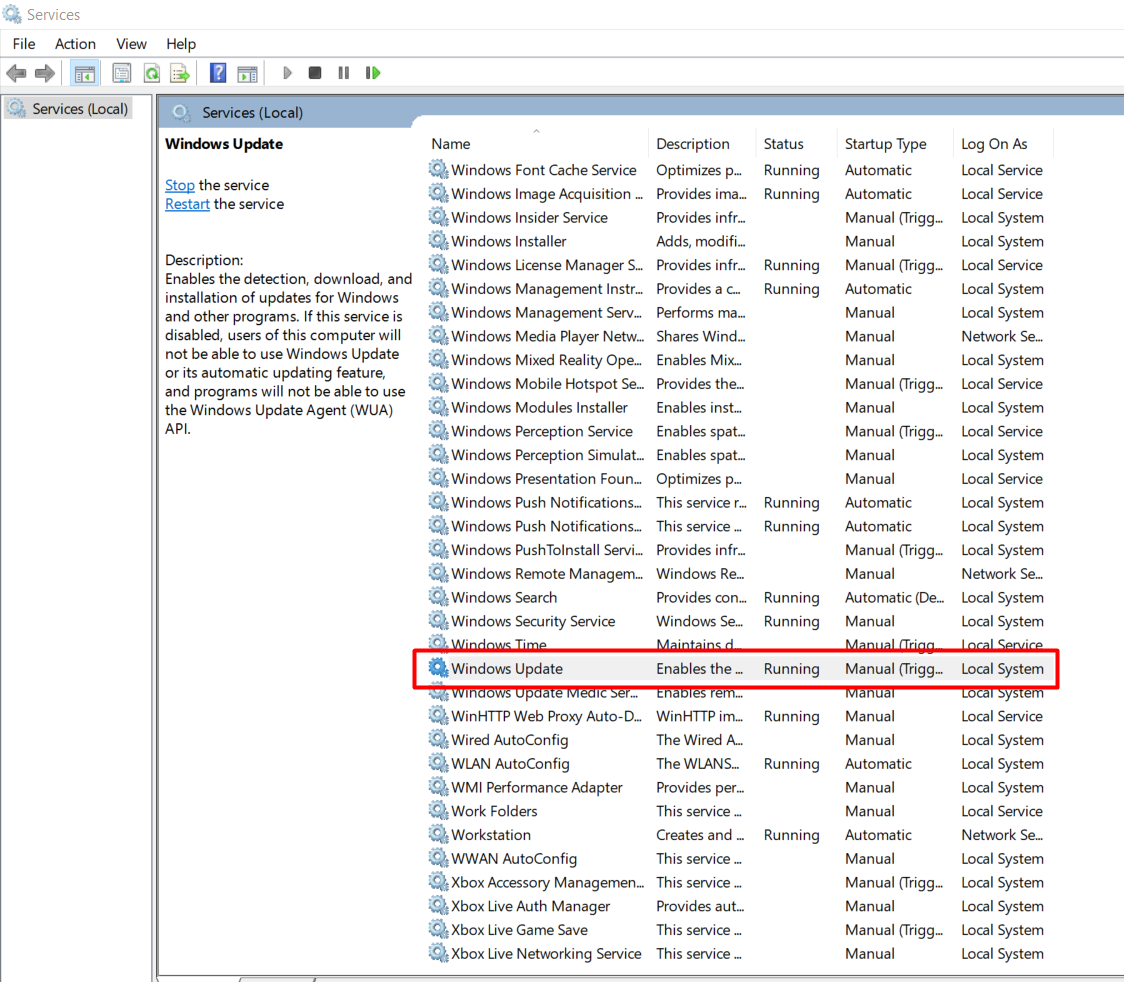This screenshot has width=1124, height=982.
Task: Select the Windows License Manager service name
Action: pyautogui.click(x=547, y=265)
